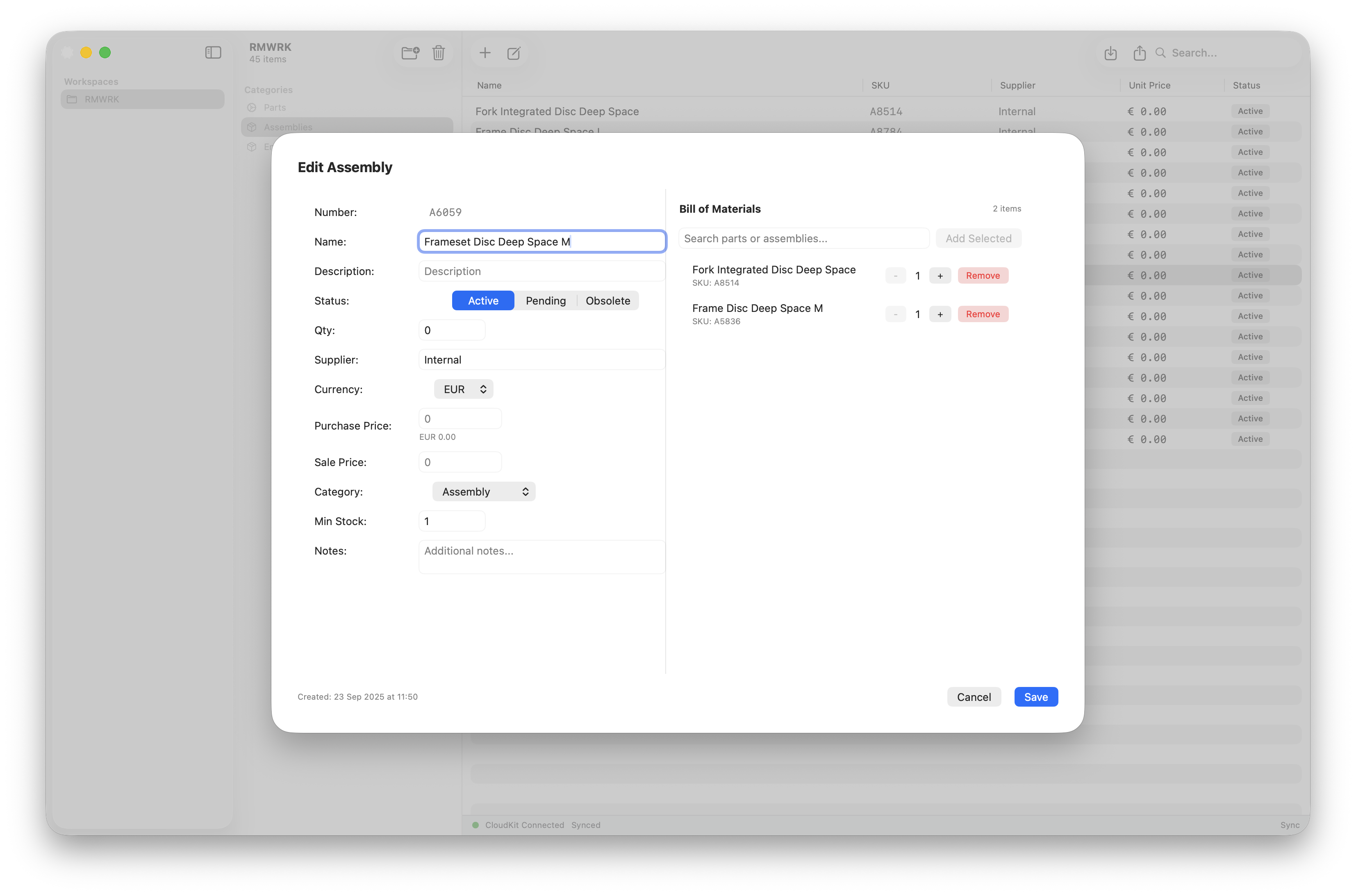The image size is (1356, 896).
Task: Set status to Pending
Action: point(545,300)
